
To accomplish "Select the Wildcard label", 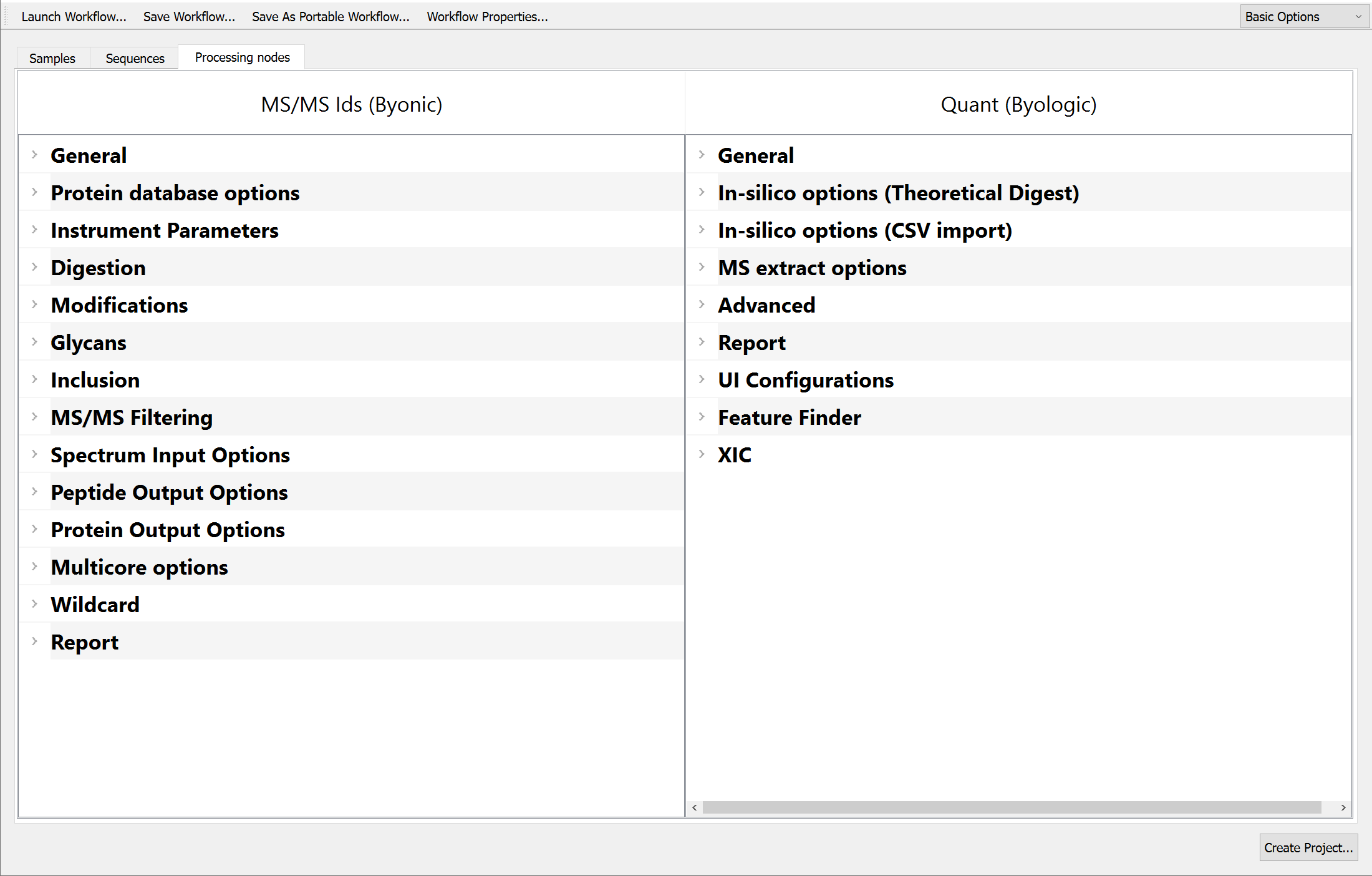I will [x=95, y=605].
